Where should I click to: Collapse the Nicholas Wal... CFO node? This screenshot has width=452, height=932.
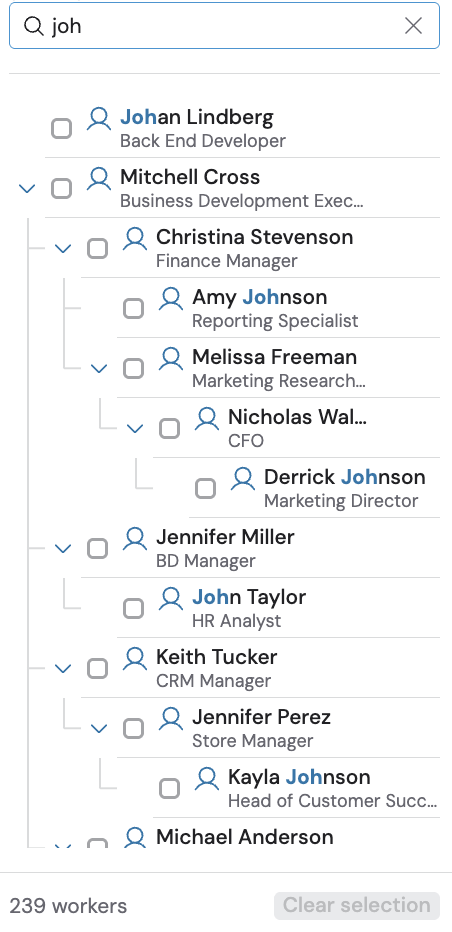point(135,429)
